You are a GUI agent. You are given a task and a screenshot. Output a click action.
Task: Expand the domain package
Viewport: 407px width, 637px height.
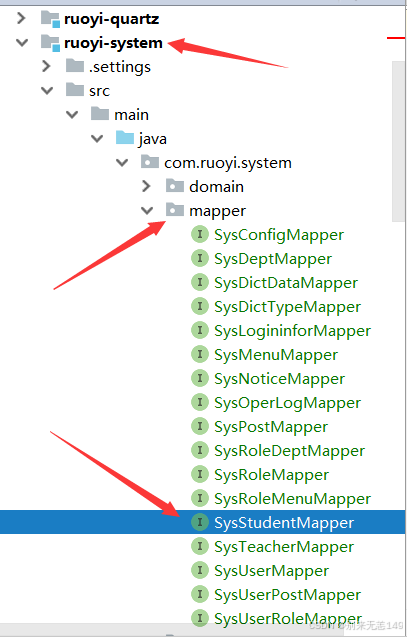coord(146,186)
